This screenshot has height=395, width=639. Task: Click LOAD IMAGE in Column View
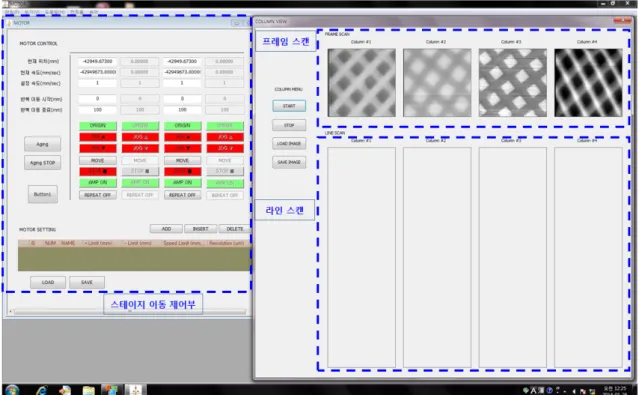[x=289, y=143]
